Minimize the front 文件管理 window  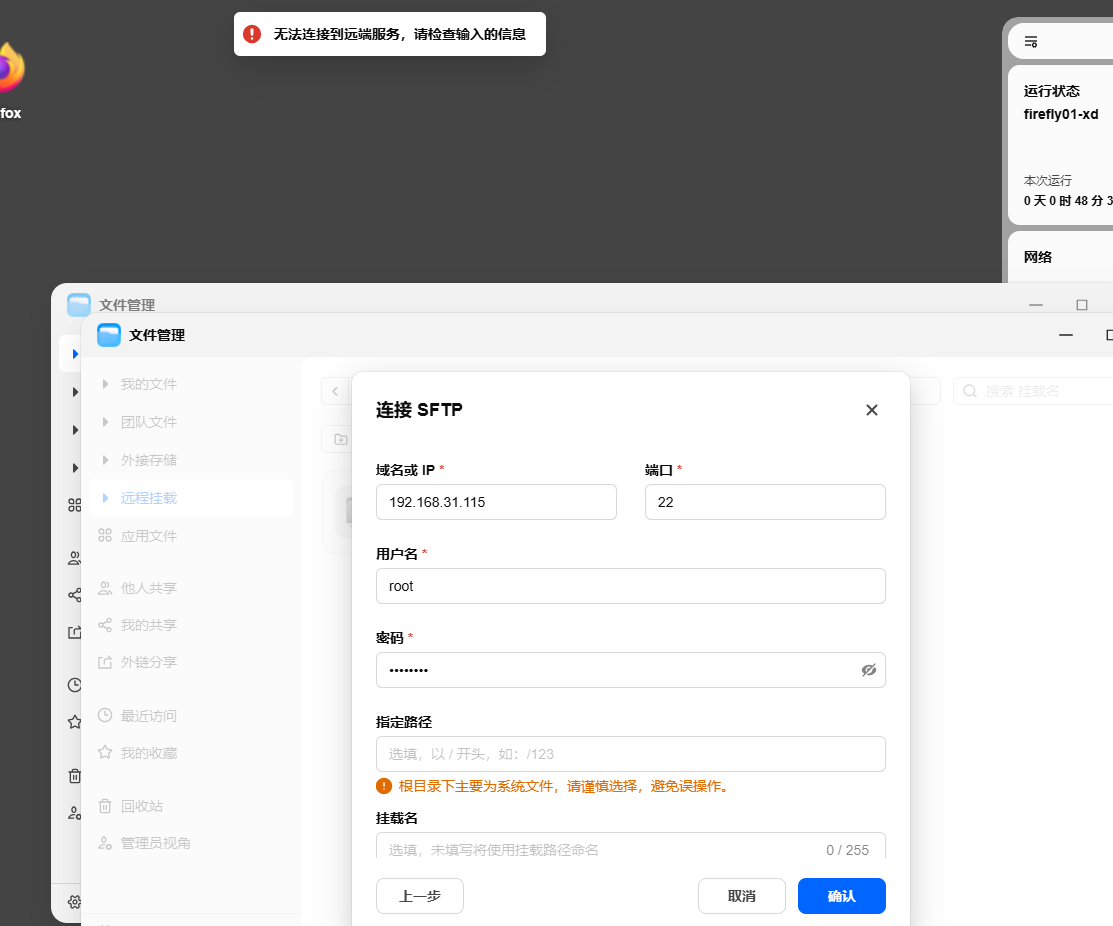pyautogui.click(x=1065, y=335)
